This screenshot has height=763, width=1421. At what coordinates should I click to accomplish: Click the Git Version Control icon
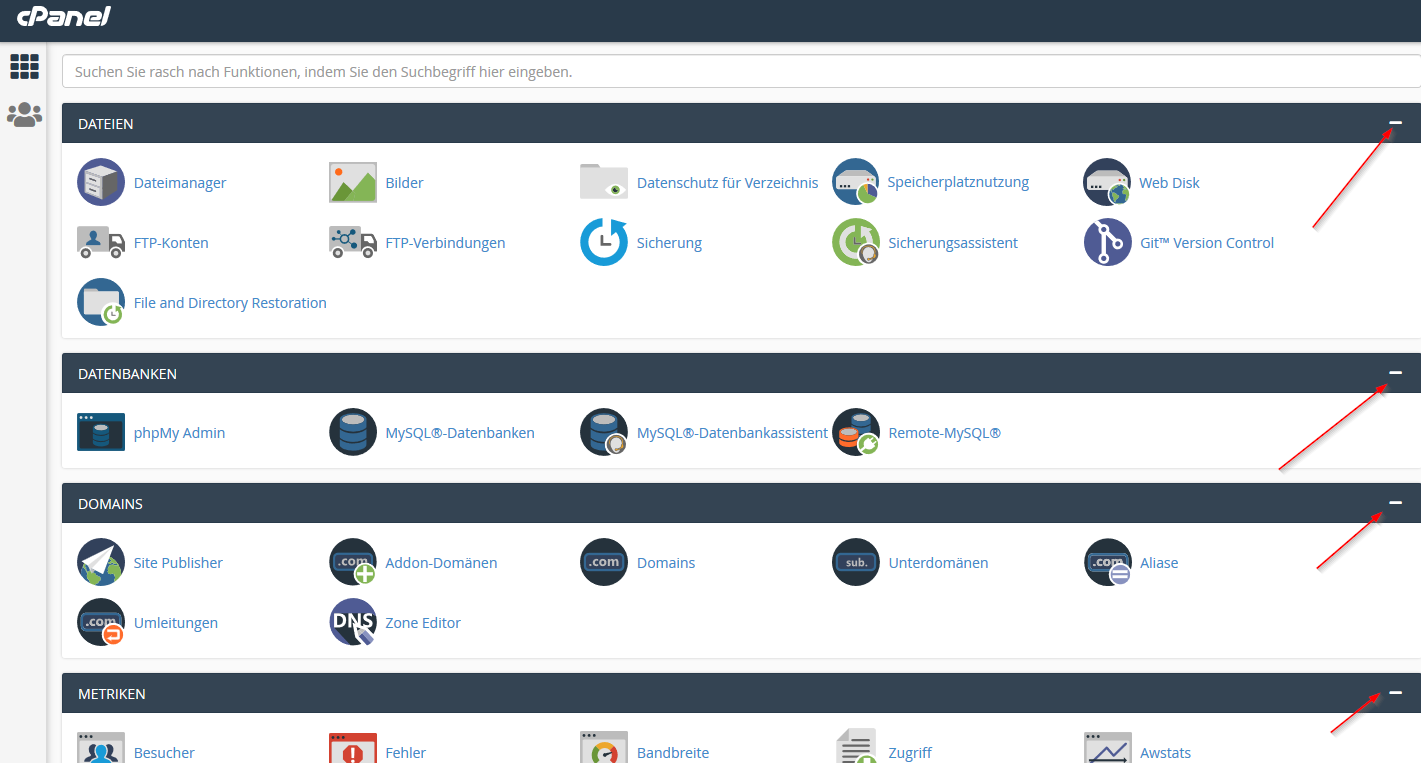coord(1107,242)
